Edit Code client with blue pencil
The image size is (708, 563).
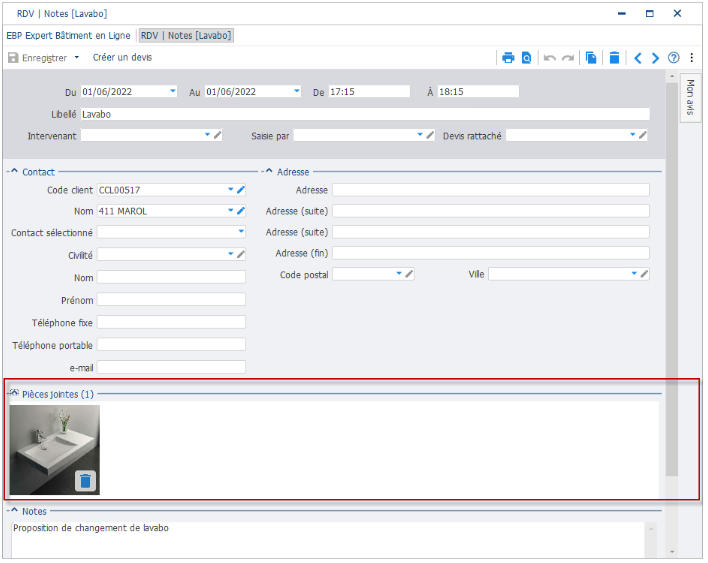click(x=241, y=190)
